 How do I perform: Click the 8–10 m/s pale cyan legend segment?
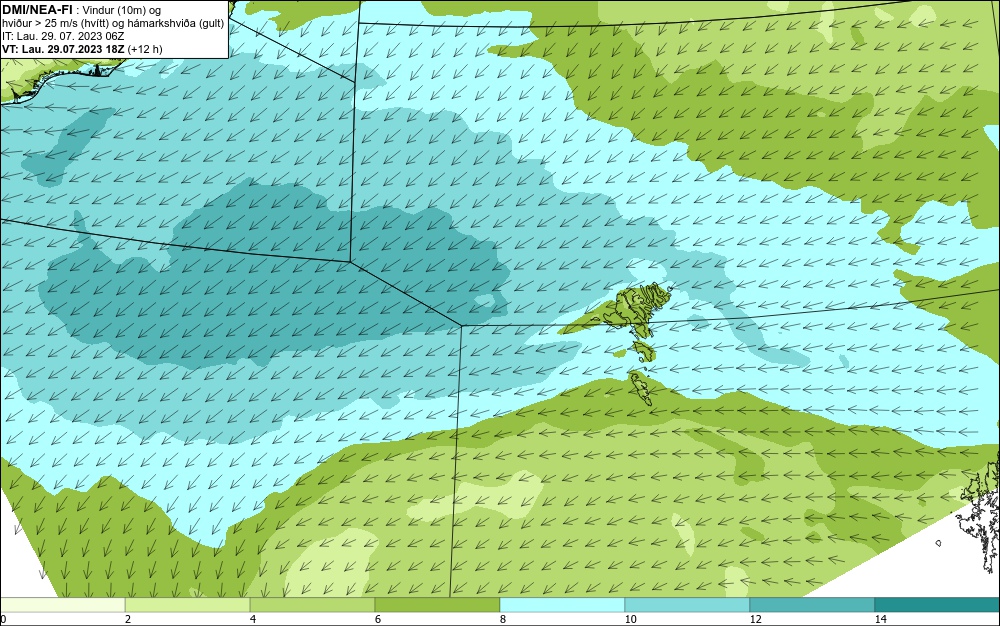tap(562, 605)
